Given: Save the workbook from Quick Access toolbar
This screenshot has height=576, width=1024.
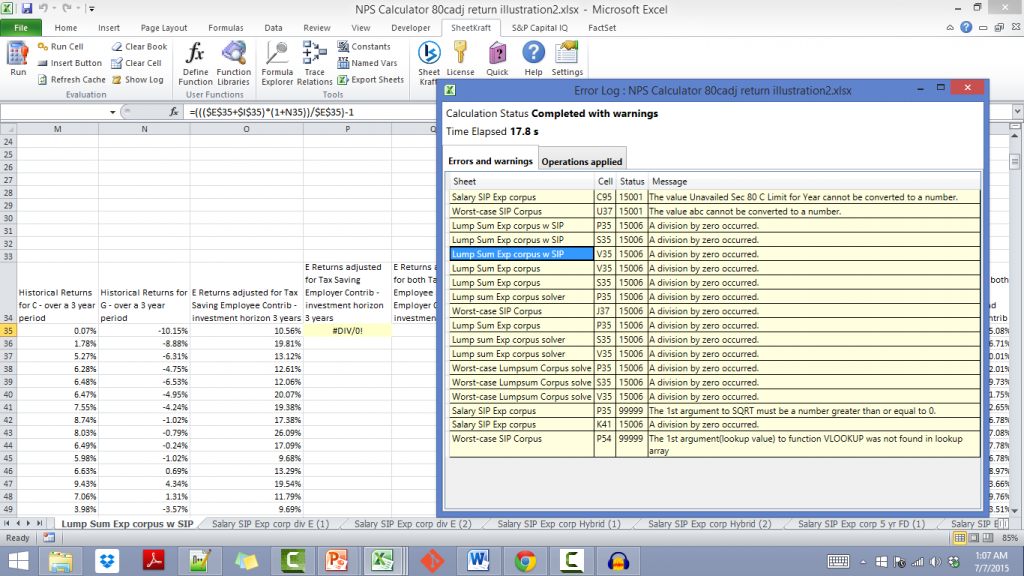Looking at the screenshot, I should tap(27, 8).
